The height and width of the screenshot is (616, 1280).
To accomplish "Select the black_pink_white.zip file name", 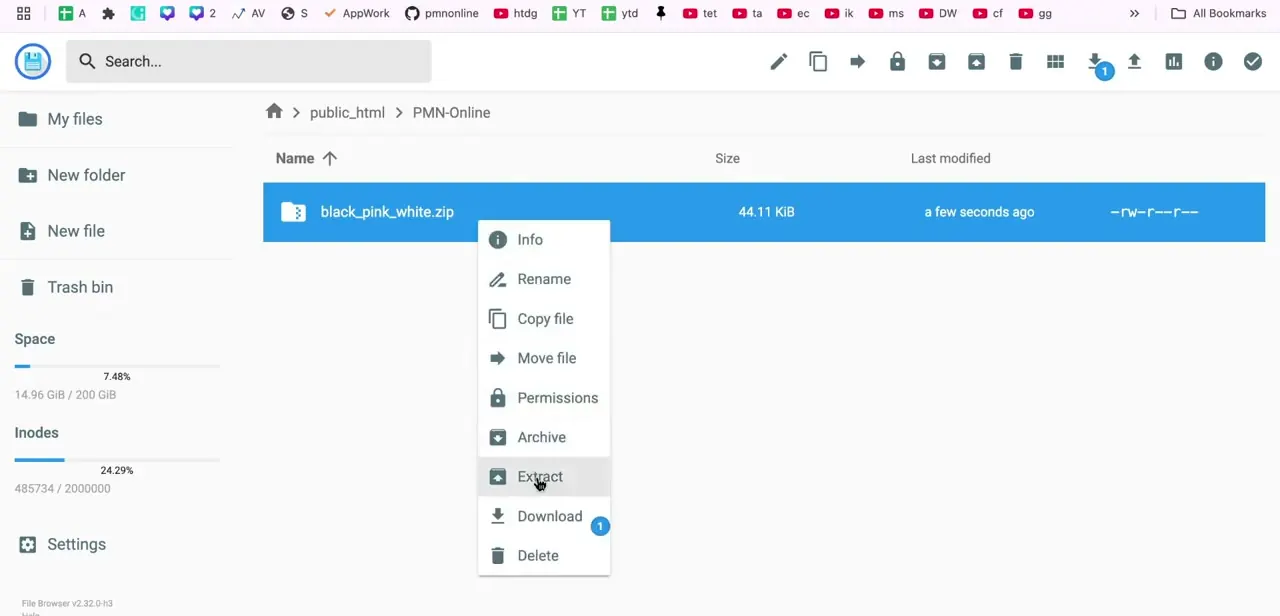I will [387, 212].
